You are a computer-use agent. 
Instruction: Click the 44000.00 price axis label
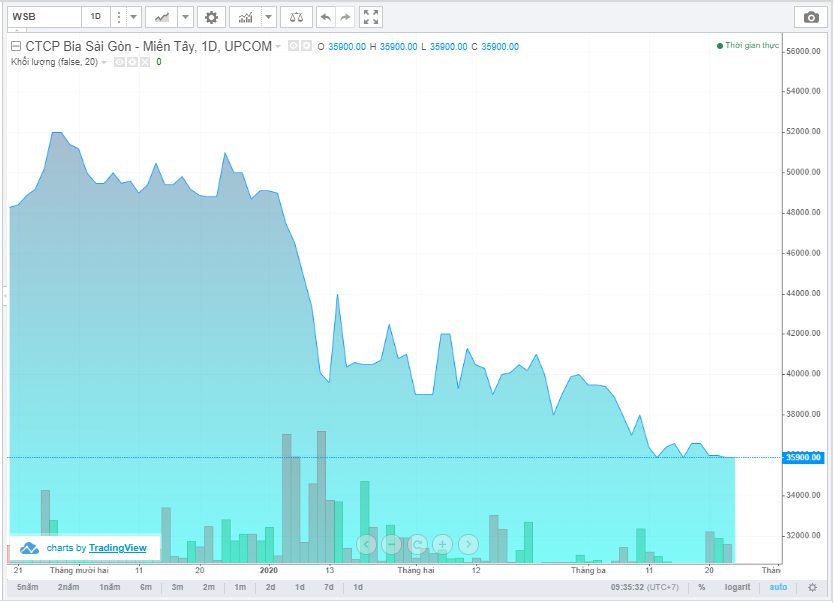pyautogui.click(x=803, y=293)
